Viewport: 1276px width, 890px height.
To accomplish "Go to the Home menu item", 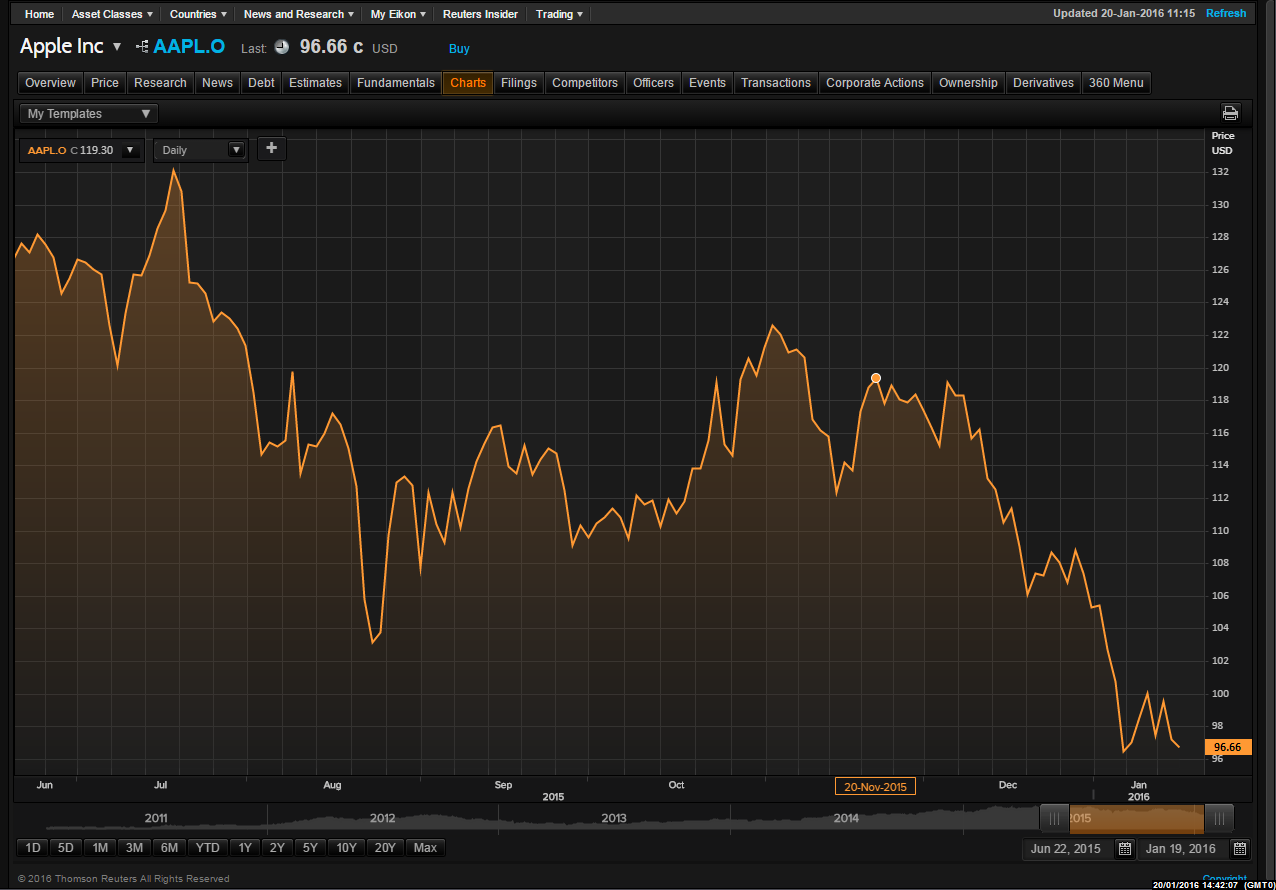I will 39,14.
